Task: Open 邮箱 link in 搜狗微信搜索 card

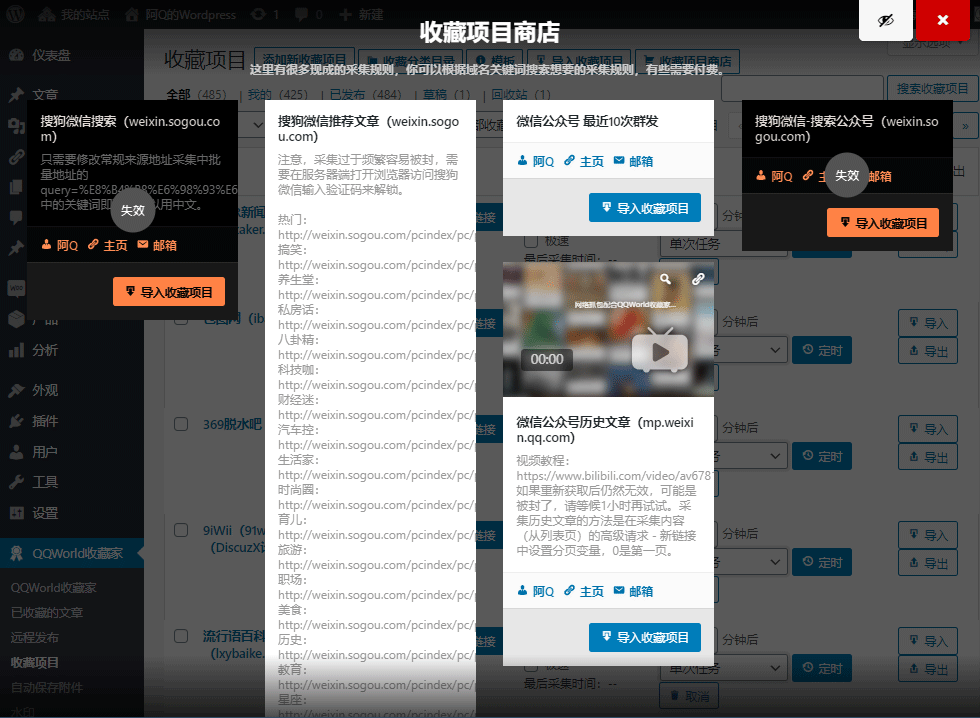Action: point(157,246)
